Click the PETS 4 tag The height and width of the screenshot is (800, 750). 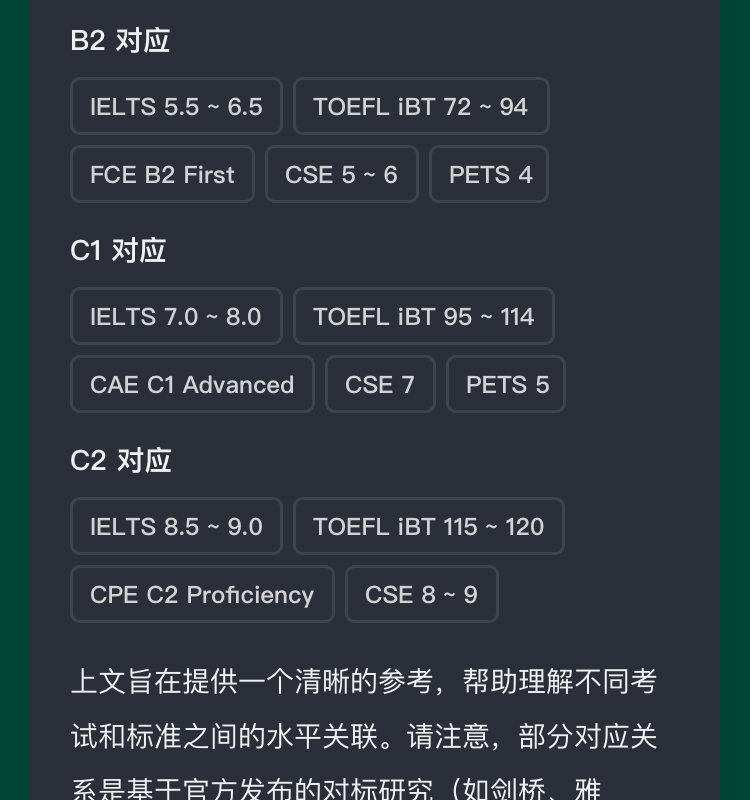490,174
